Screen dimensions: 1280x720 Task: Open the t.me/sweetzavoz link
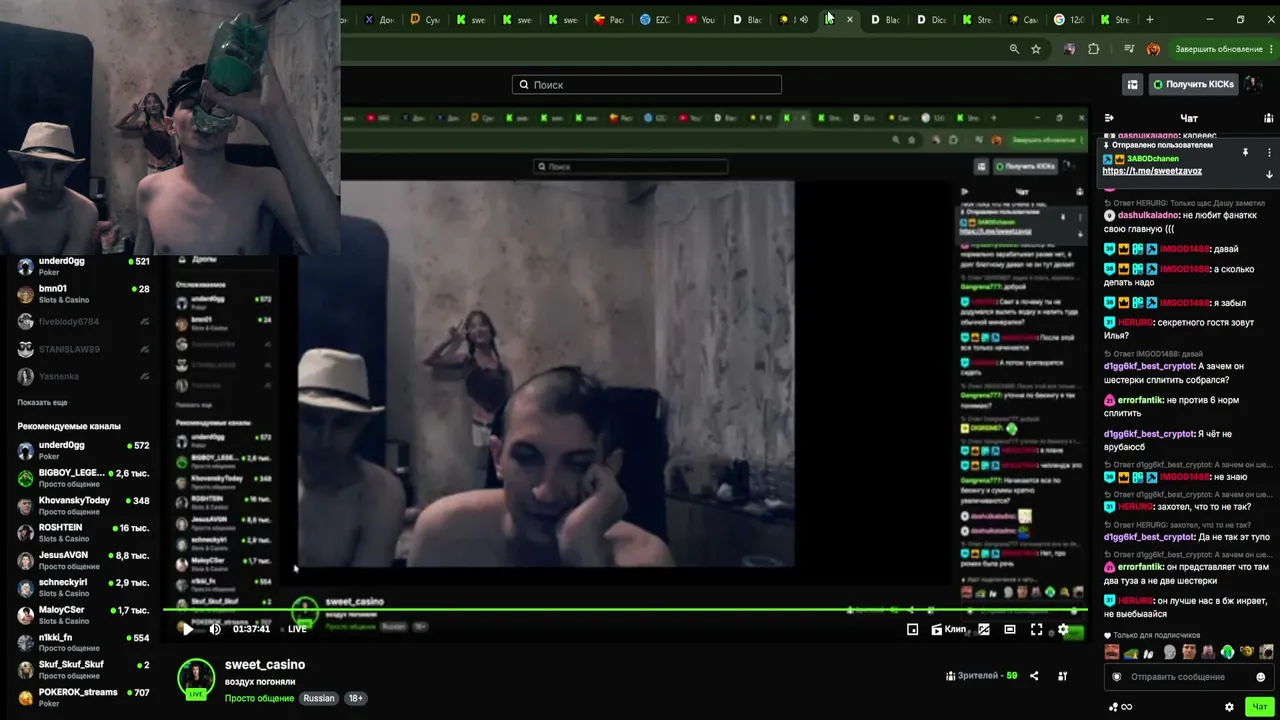point(1152,171)
